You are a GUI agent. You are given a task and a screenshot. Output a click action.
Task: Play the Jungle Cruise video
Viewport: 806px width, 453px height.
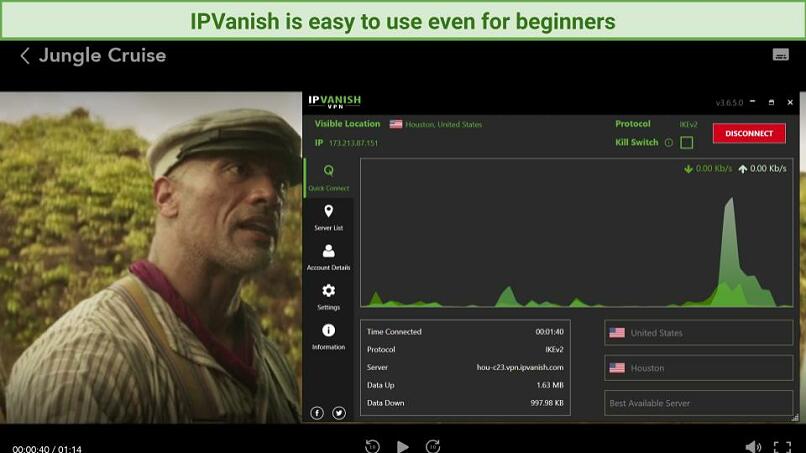click(402, 446)
